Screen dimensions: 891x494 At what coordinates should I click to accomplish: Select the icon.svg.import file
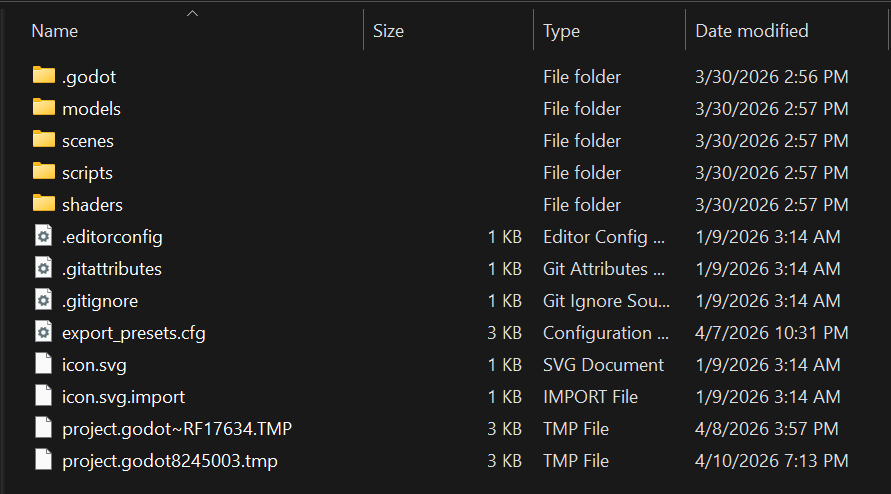(x=123, y=397)
